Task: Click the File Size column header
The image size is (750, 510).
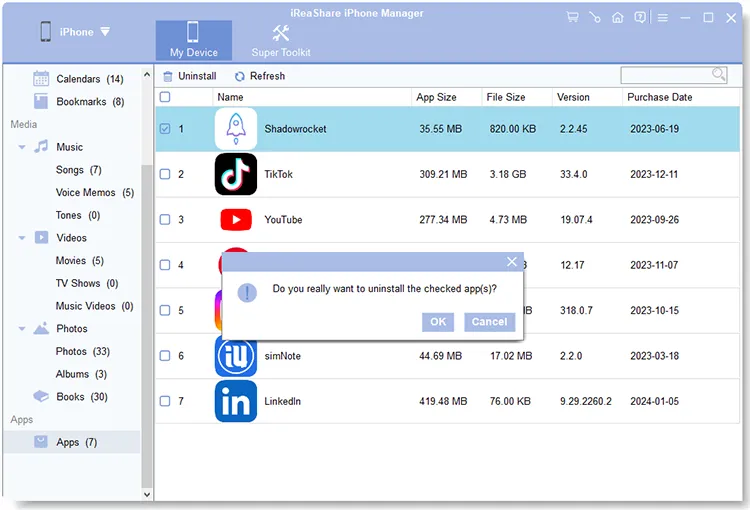Action: [506, 97]
